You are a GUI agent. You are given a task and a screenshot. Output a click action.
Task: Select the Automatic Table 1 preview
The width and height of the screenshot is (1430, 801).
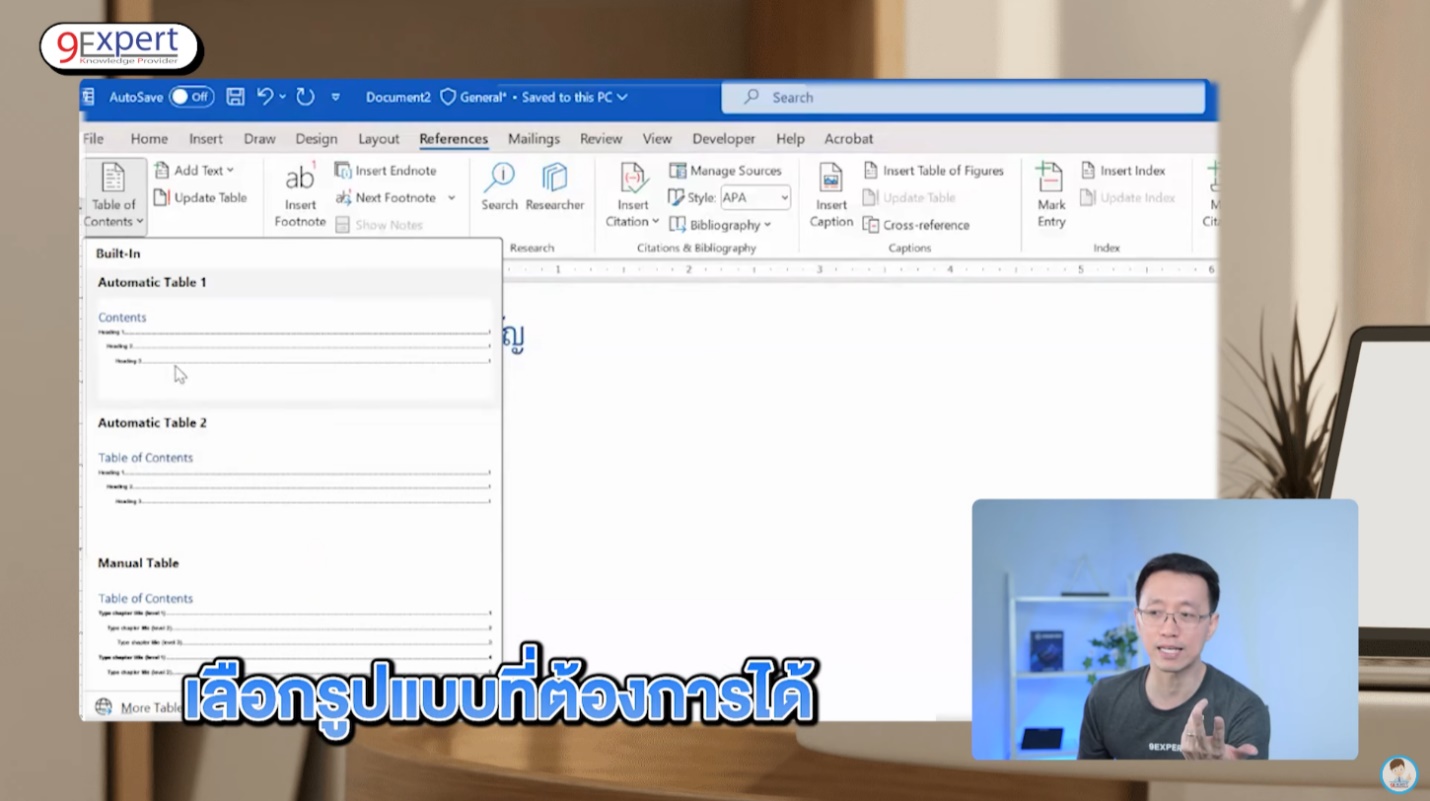[294, 345]
